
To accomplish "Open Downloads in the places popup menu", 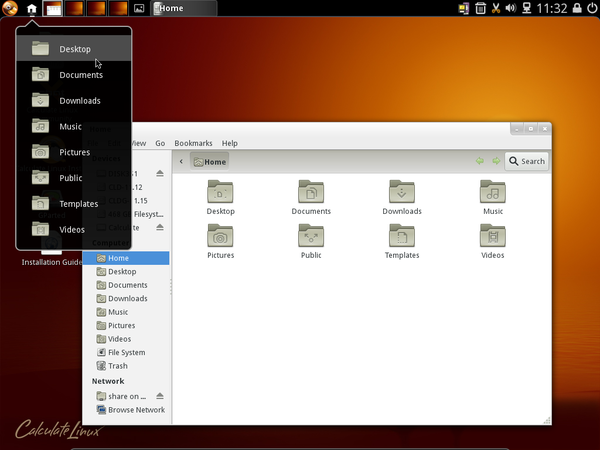I will [73, 101].
